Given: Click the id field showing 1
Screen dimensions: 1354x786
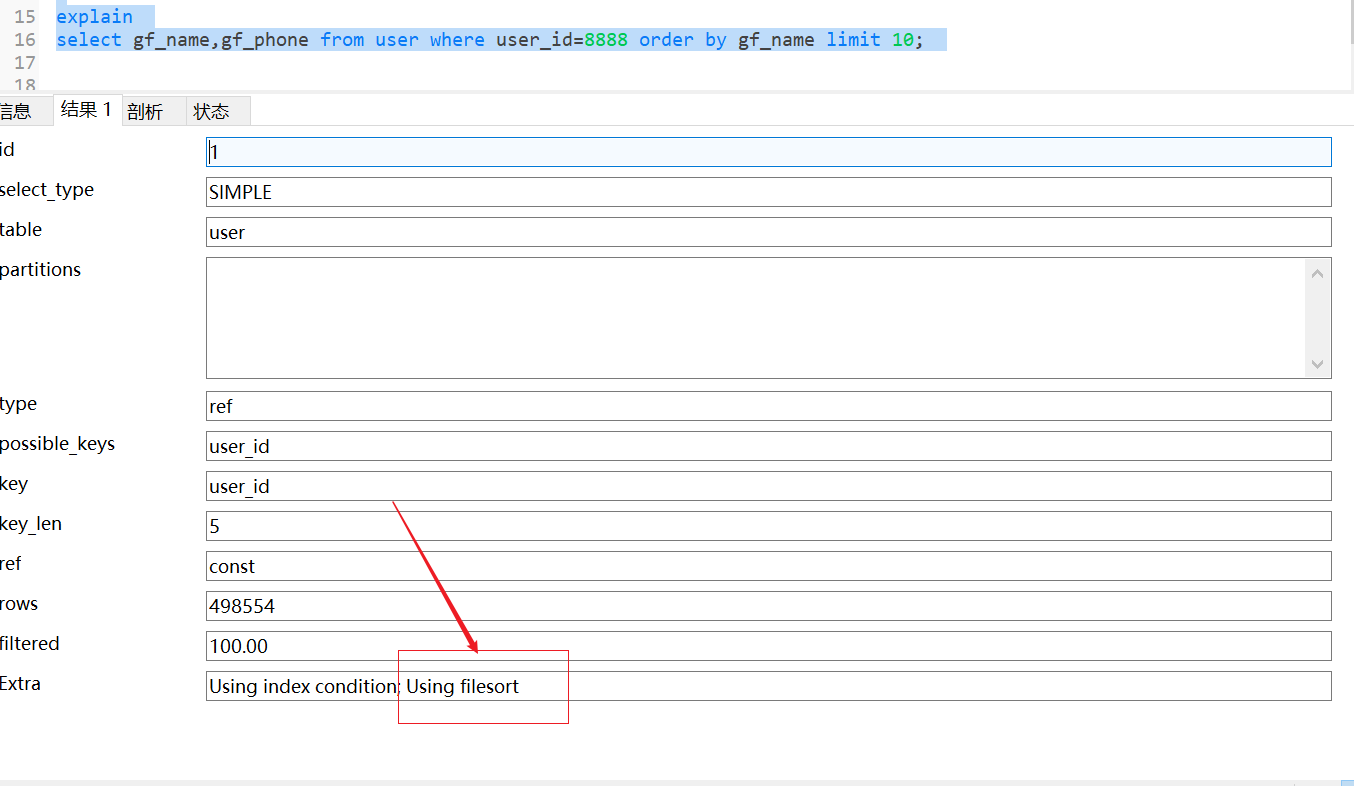Looking at the screenshot, I should pos(700,151).
